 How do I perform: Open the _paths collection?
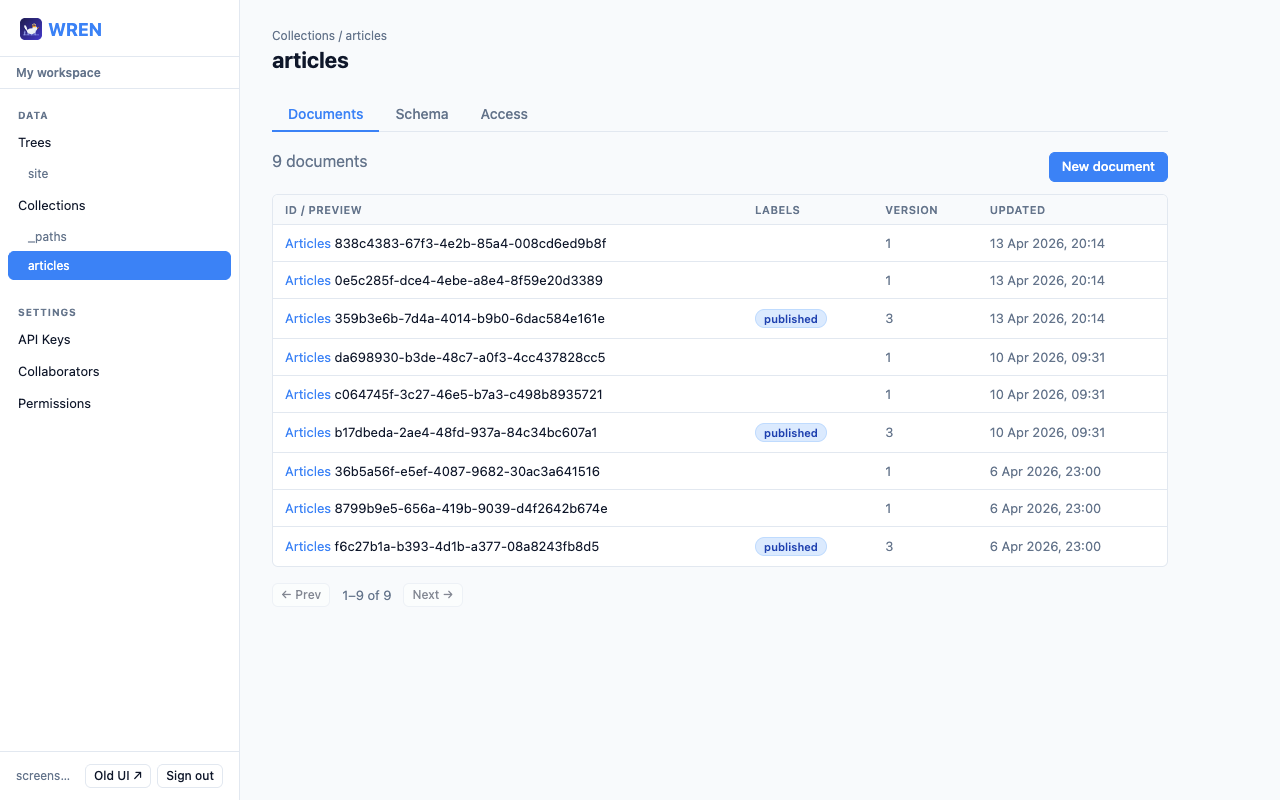tap(47, 237)
